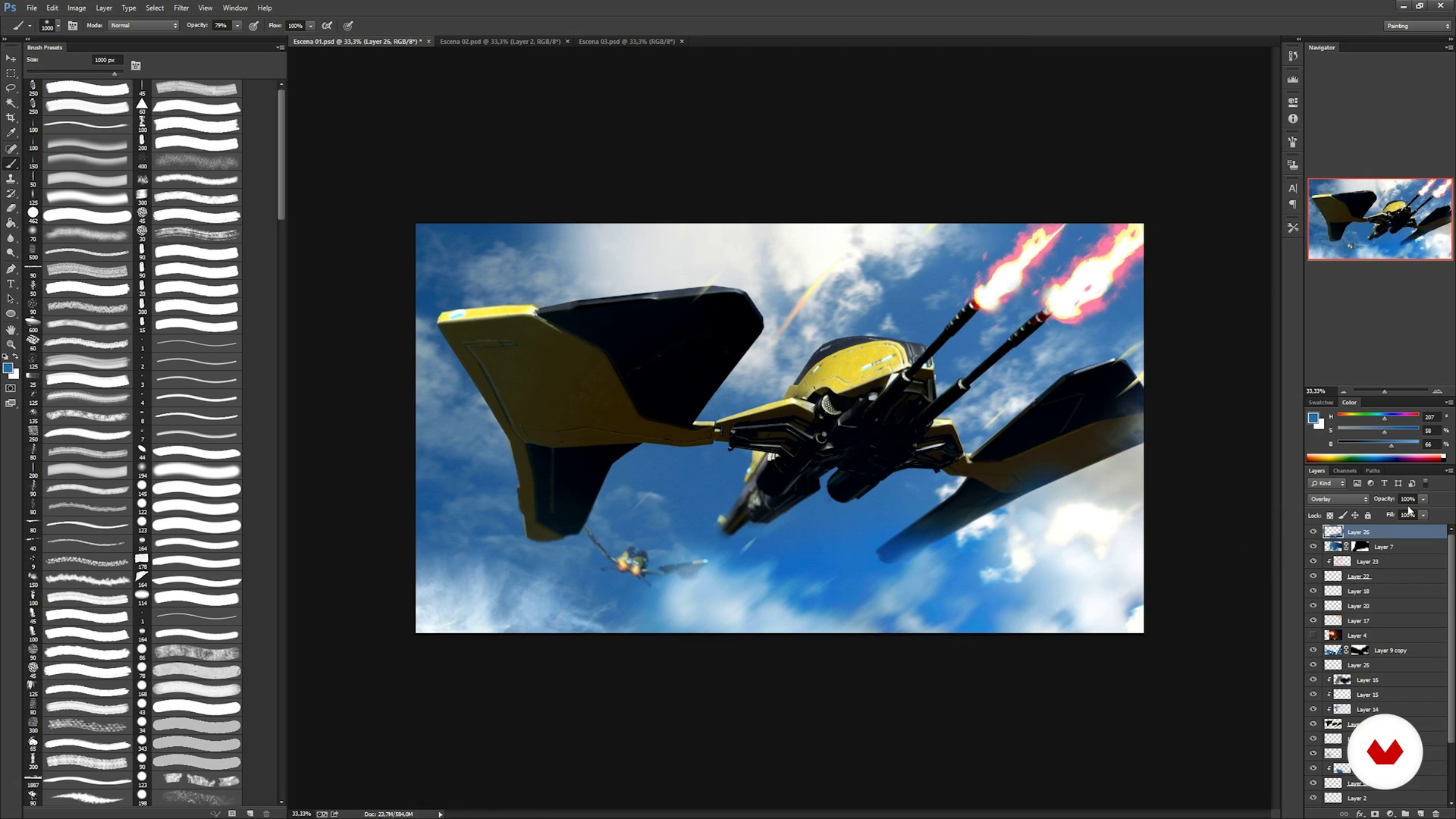
Task: Select the Horizontal Type tool
Action: click(x=11, y=284)
